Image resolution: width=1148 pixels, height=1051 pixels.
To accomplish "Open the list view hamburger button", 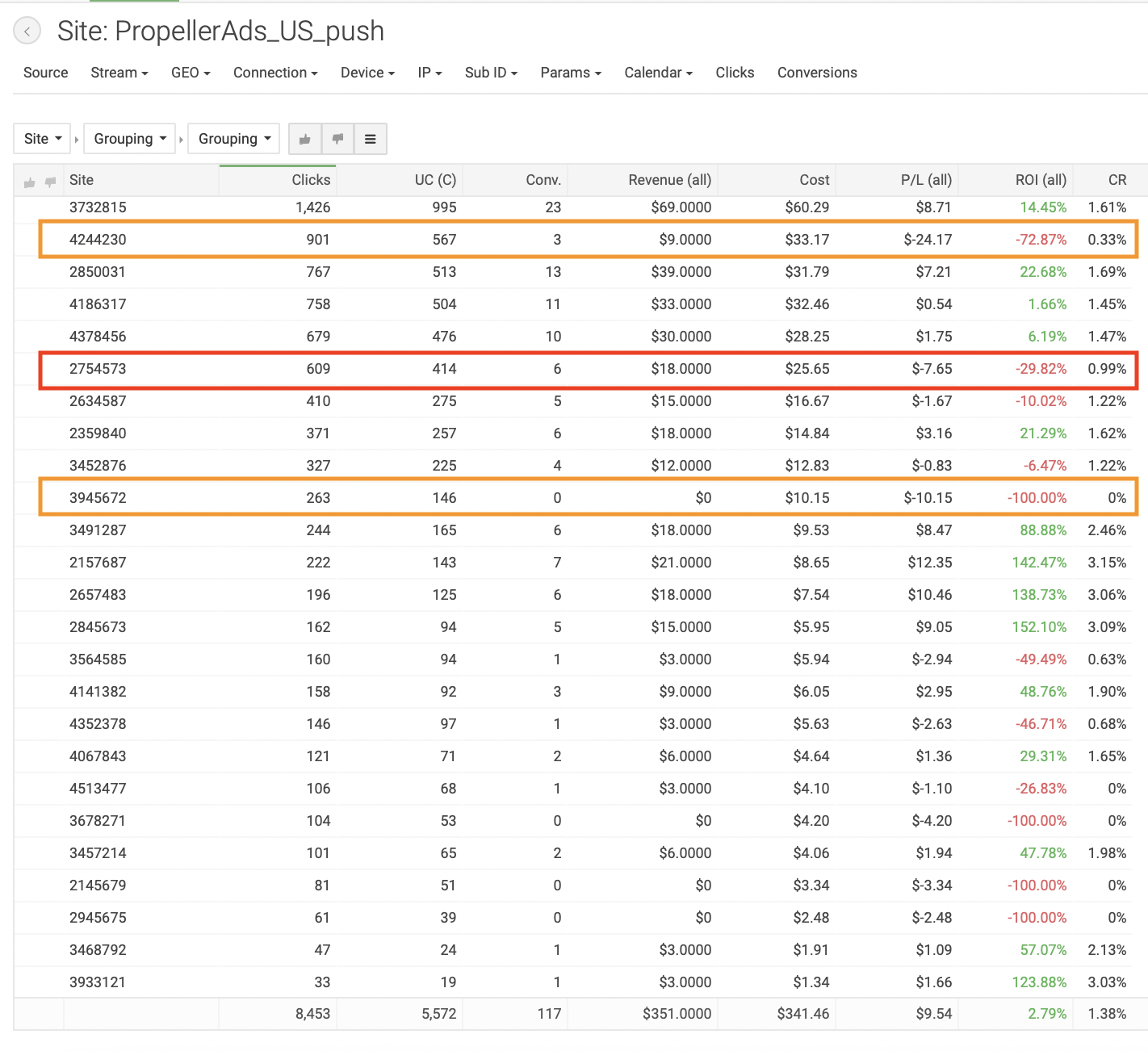I will coord(371,139).
